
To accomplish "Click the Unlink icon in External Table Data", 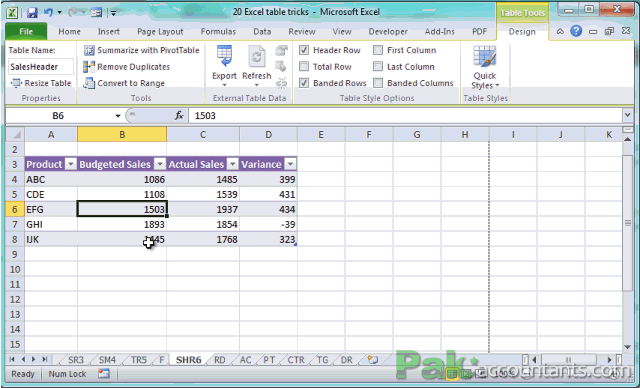I will 281,83.
